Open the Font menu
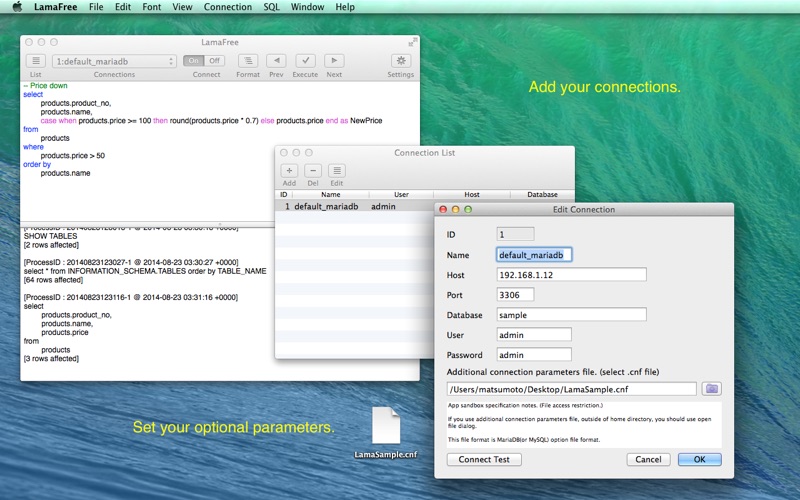The height and width of the screenshot is (500, 800). tap(152, 7)
